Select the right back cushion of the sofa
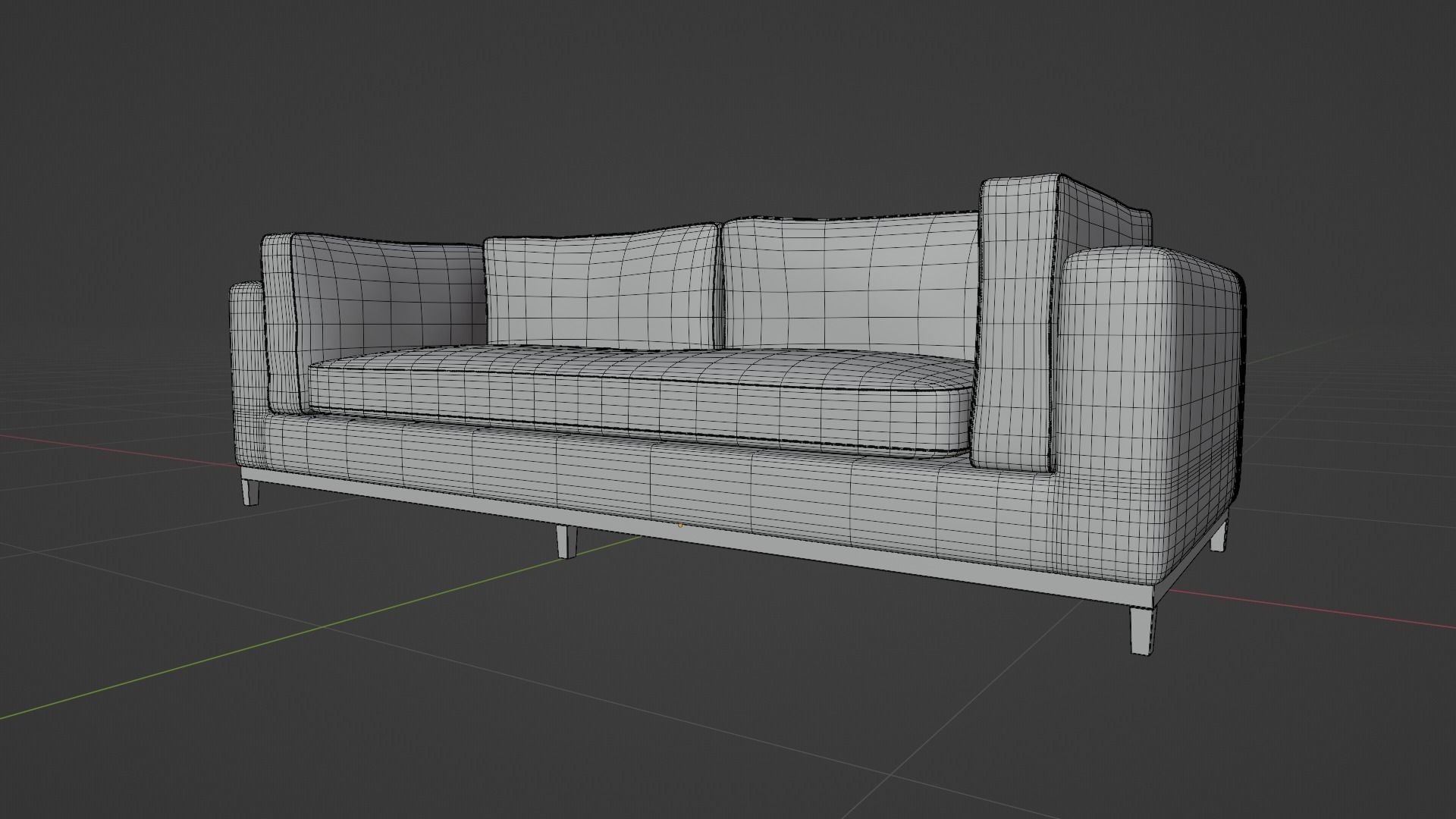This screenshot has width=1456, height=819. [849, 282]
